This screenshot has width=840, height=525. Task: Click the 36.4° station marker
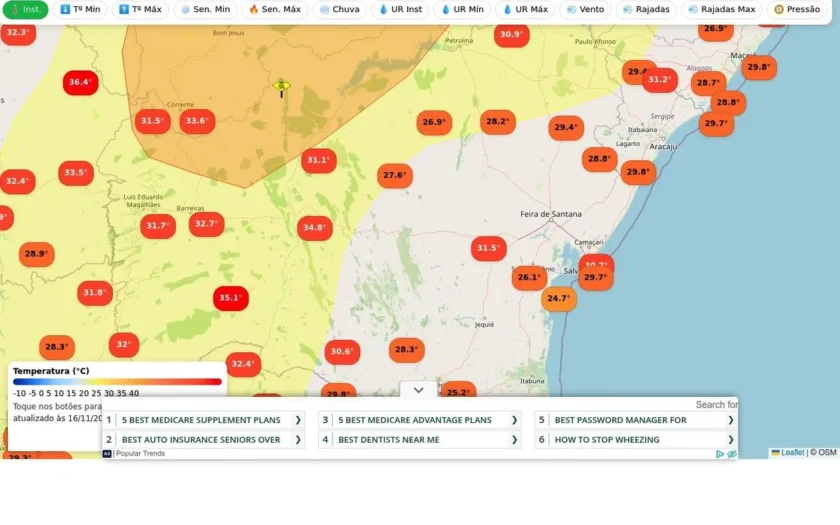80,82
